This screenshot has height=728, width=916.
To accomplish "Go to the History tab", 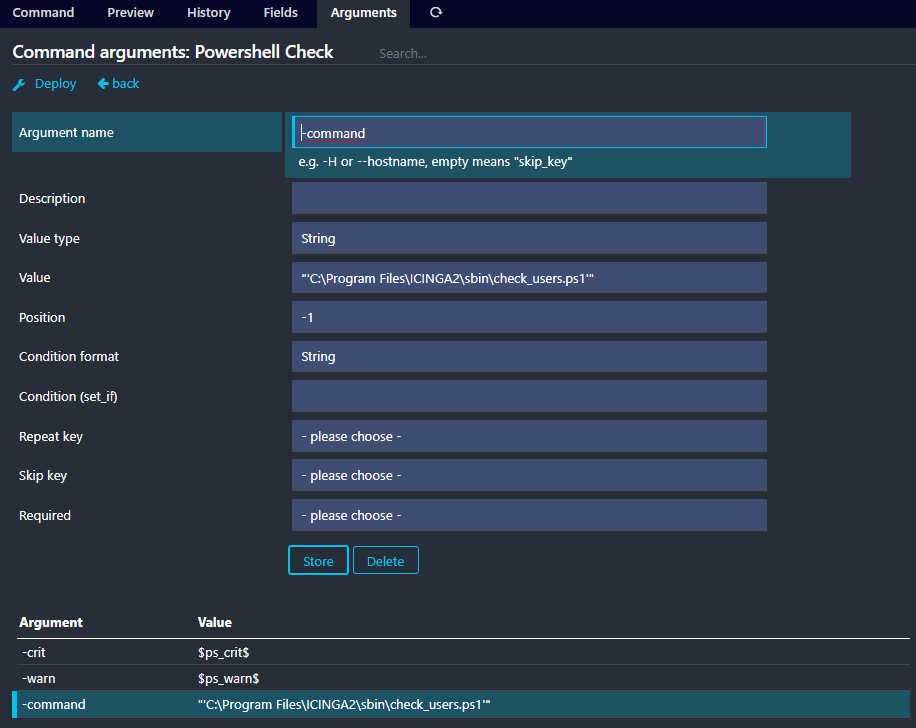I will 208,13.
